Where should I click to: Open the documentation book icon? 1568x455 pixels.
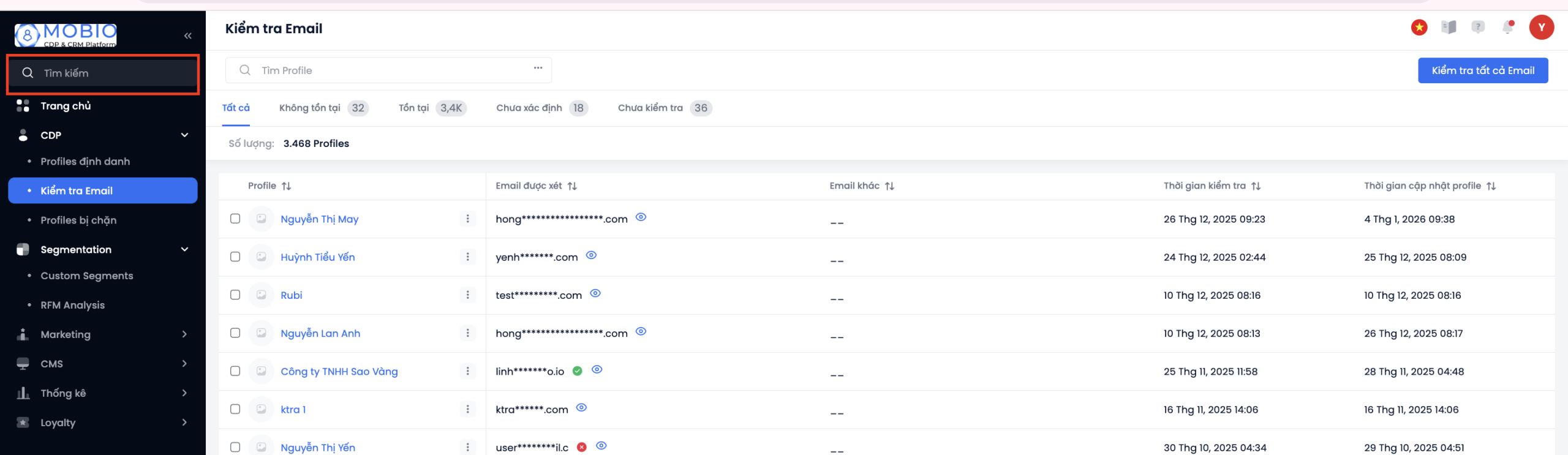click(x=1448, y=28)
